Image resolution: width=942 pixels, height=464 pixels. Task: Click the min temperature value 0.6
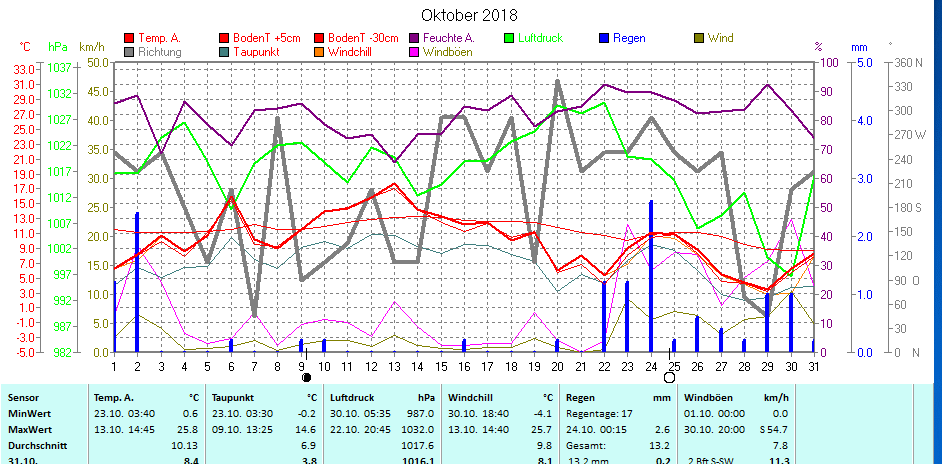(192, 414)
